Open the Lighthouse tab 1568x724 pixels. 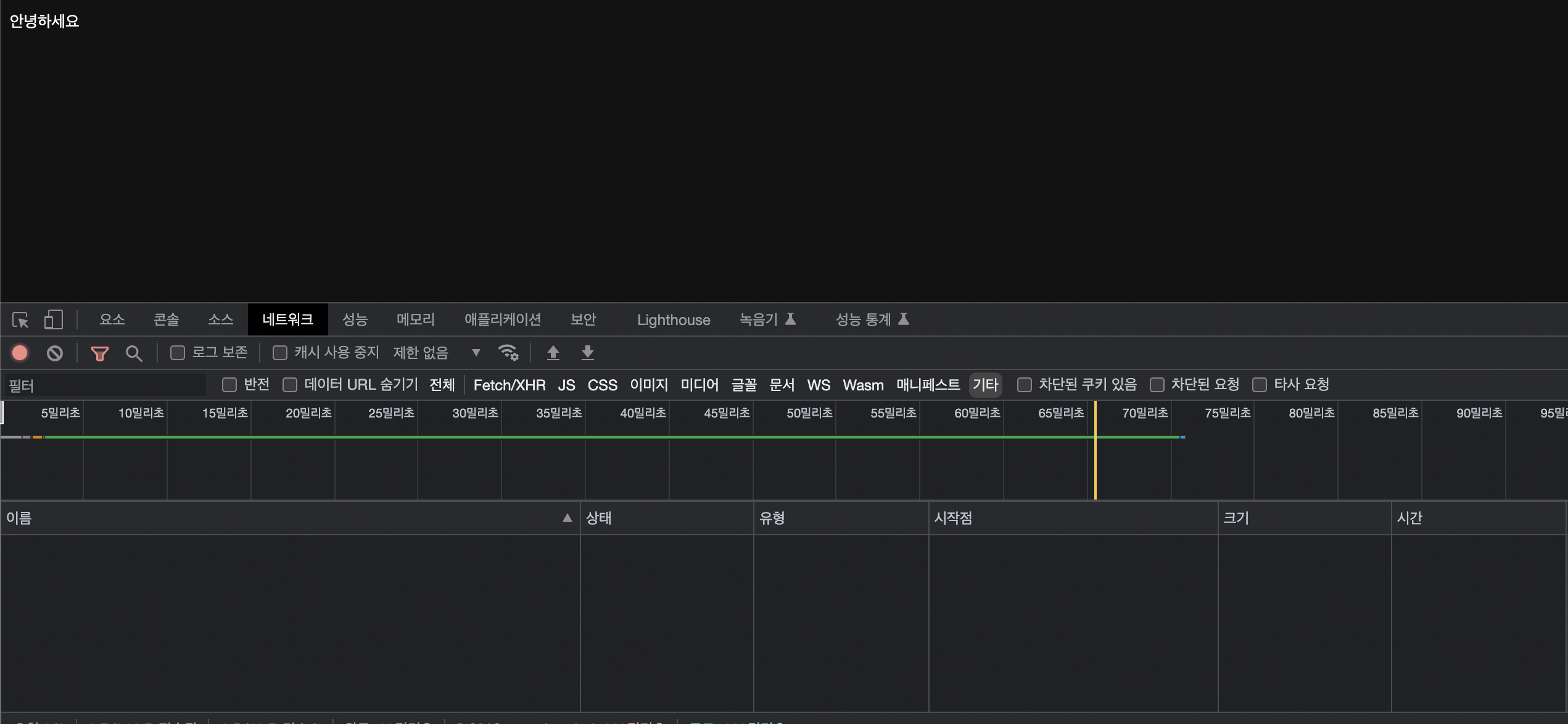674,320
